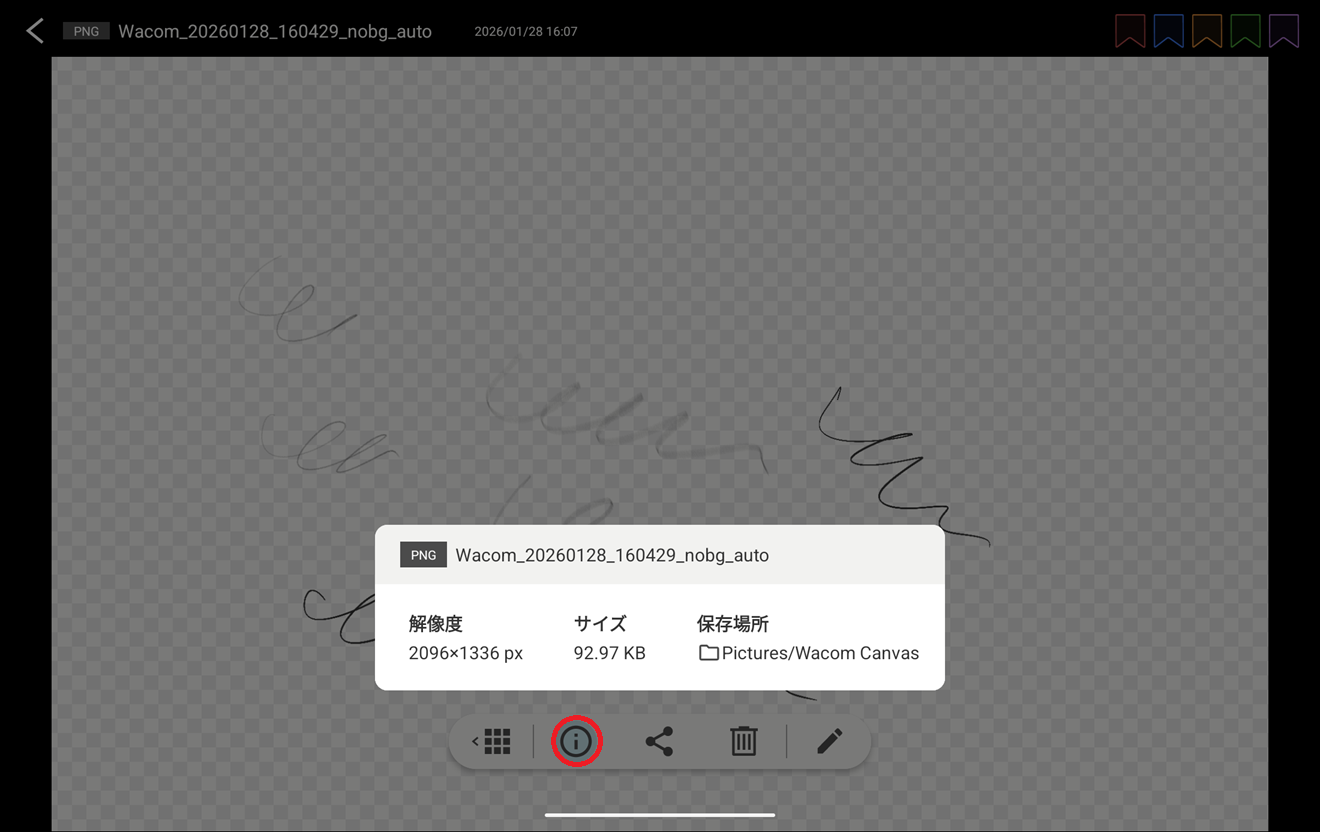The width and height of the screenshot is (1320, 832).
Task: Click the 解像度 label
Action: (x=436, y=624)
